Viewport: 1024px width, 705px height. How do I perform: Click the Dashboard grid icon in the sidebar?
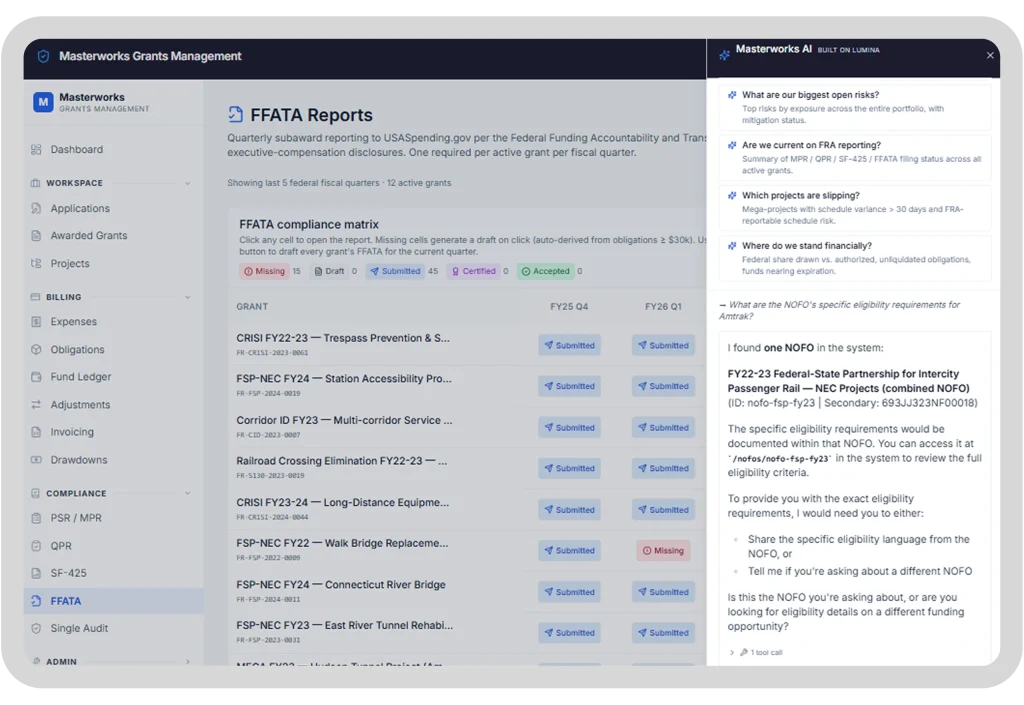(36, 149)
